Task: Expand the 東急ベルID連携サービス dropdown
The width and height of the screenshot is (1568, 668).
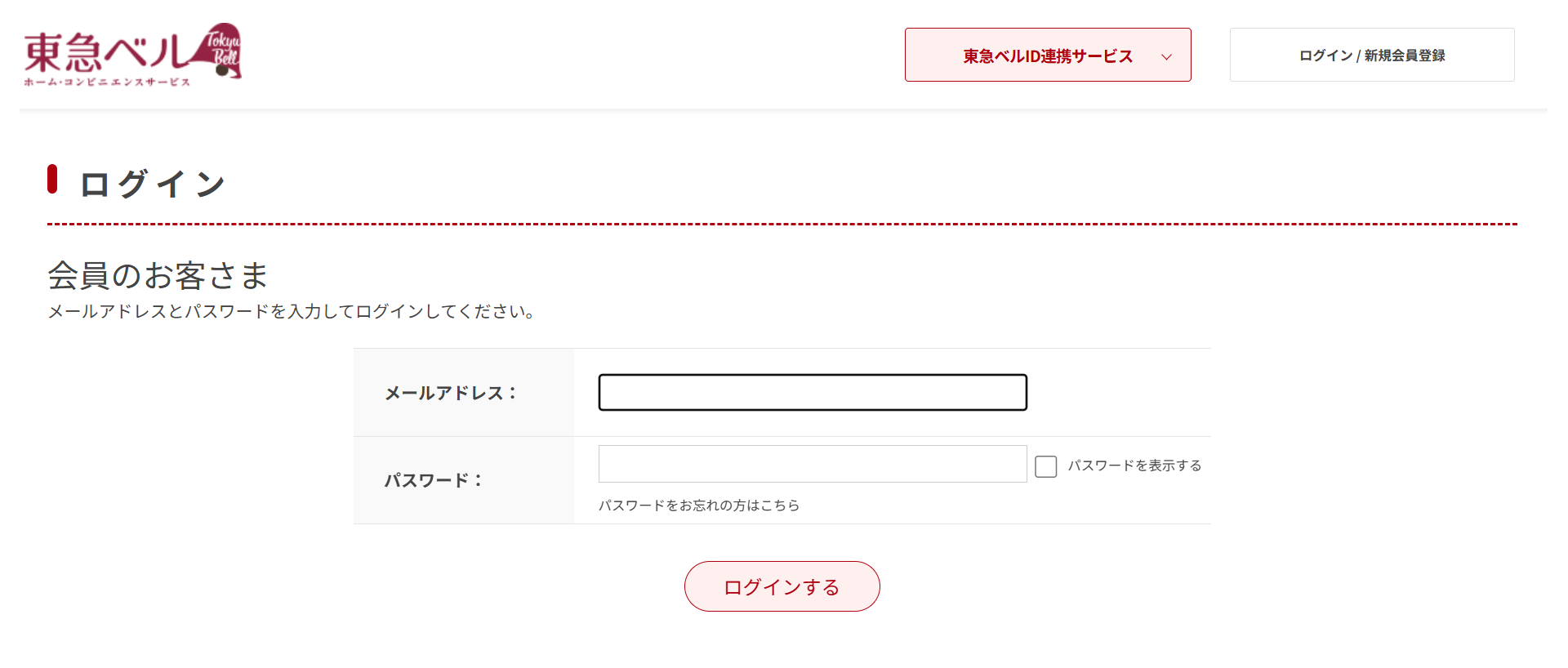Action: tap(1048, 55)
